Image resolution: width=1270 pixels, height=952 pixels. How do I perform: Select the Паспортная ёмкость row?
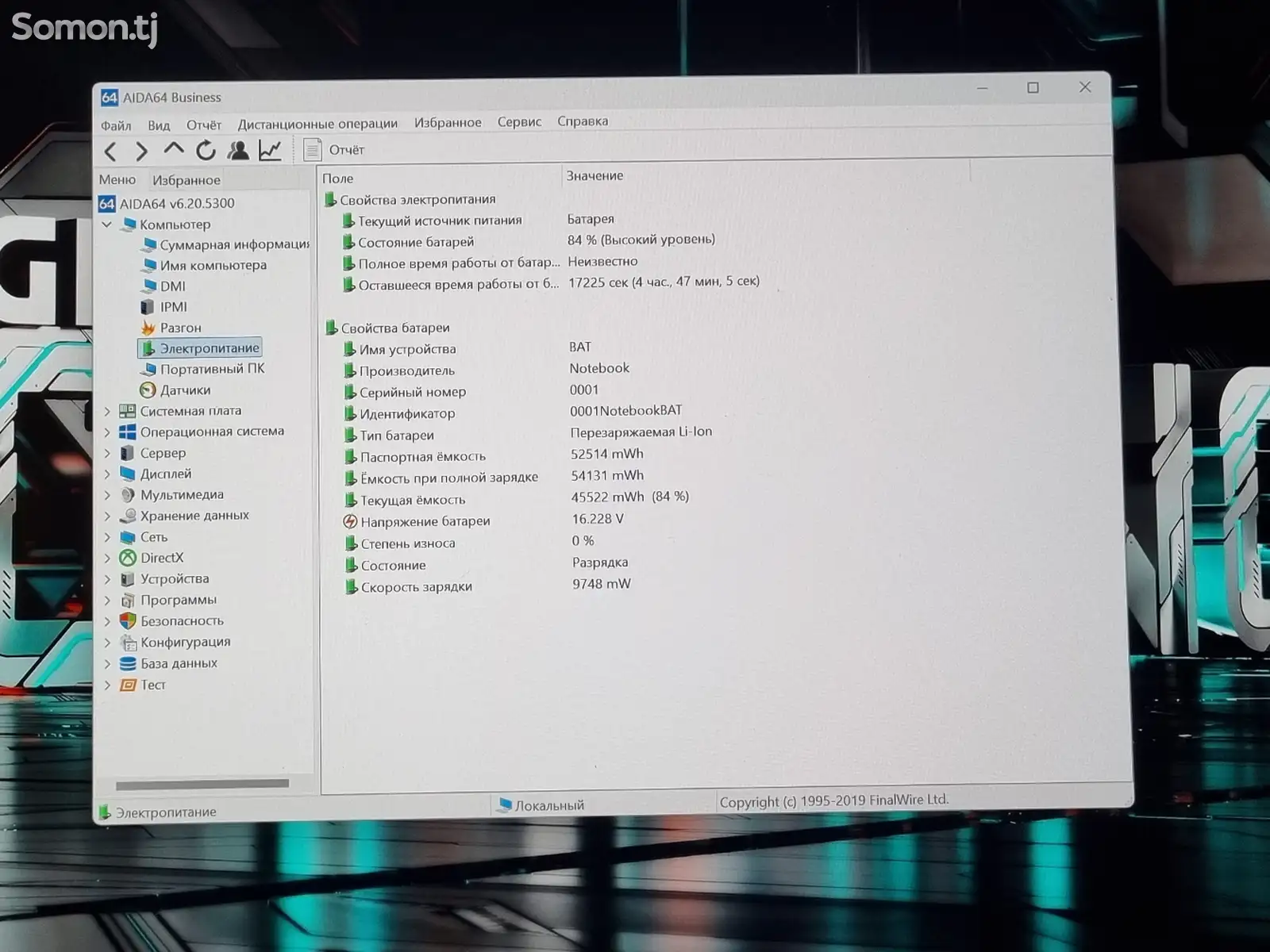pyautogui.click(x=494, y=455)
